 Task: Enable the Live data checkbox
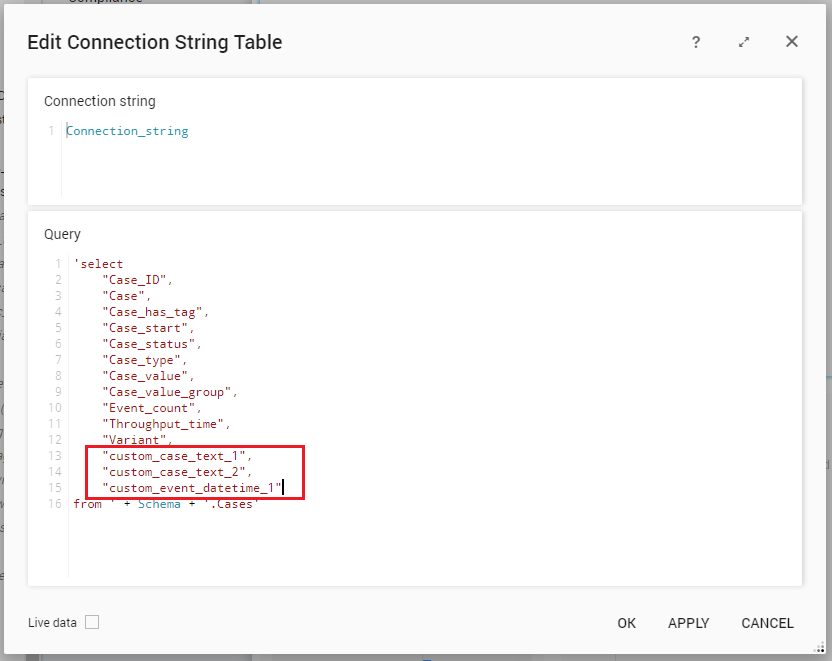92,622
